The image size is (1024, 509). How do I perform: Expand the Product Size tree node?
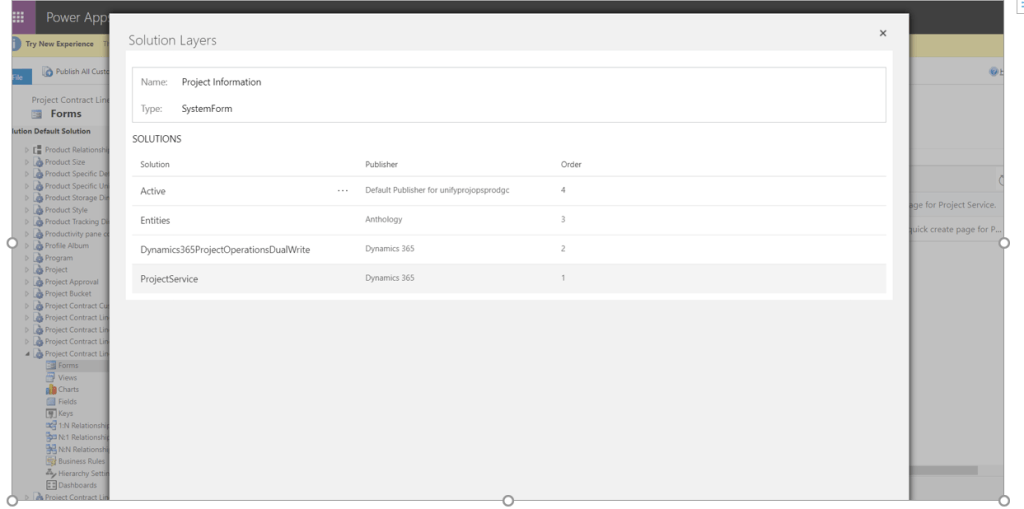point(28,162)
